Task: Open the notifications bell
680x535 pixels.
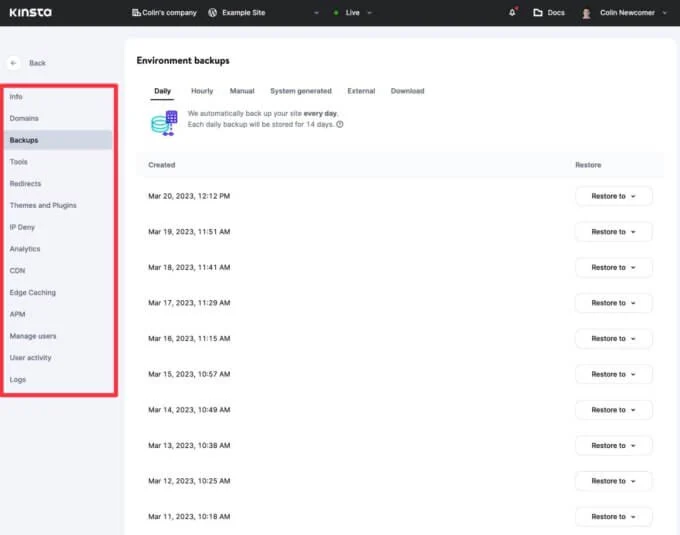Action: [x=513, y=13]
